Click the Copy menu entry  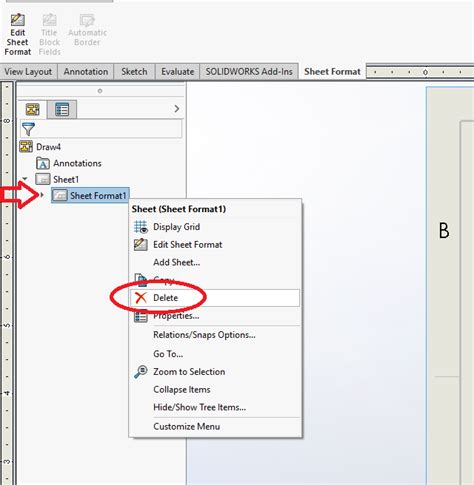pos(216,280)
